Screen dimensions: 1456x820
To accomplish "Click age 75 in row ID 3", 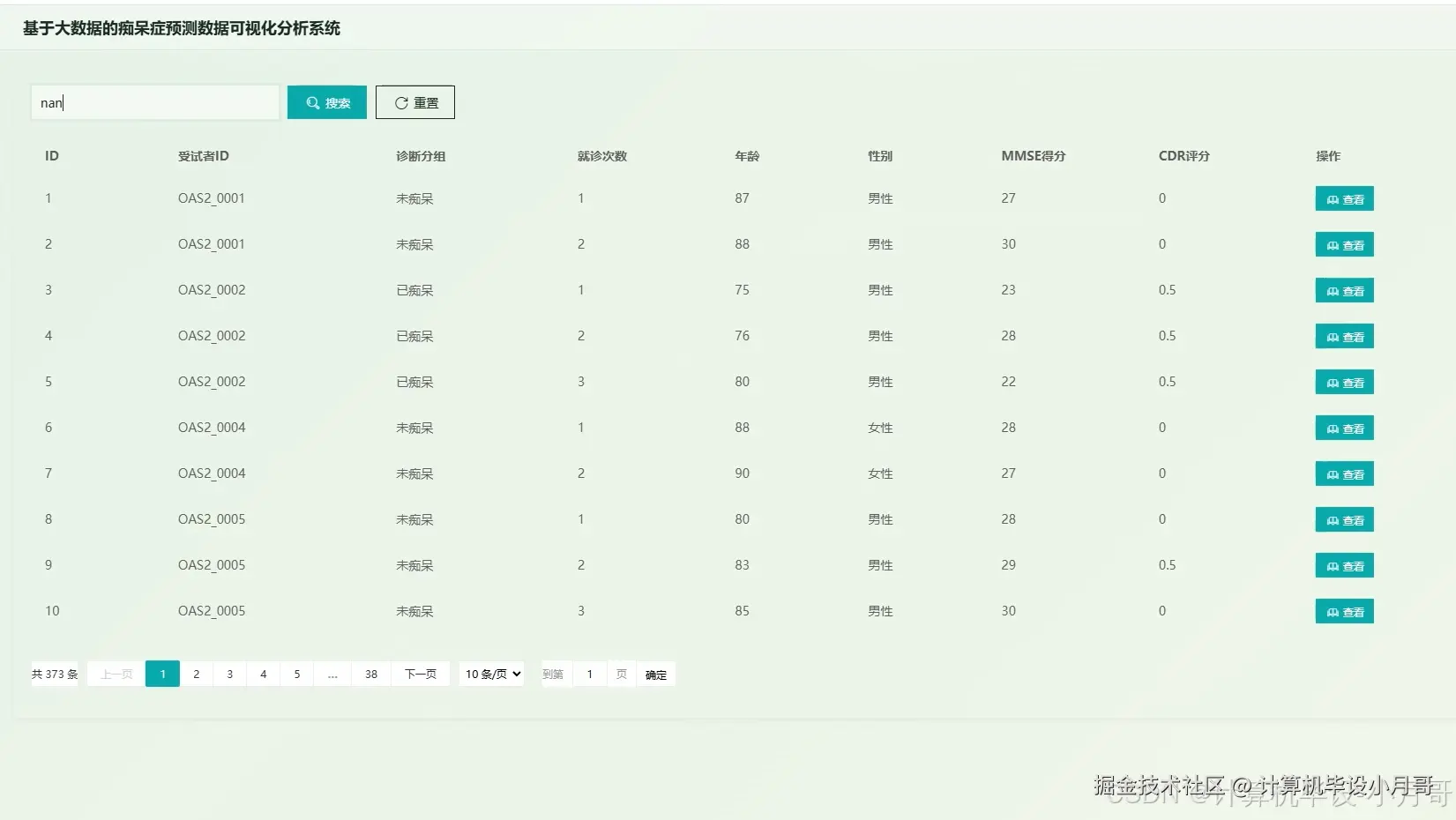I will pyautogui.click(x=743, y=290).
